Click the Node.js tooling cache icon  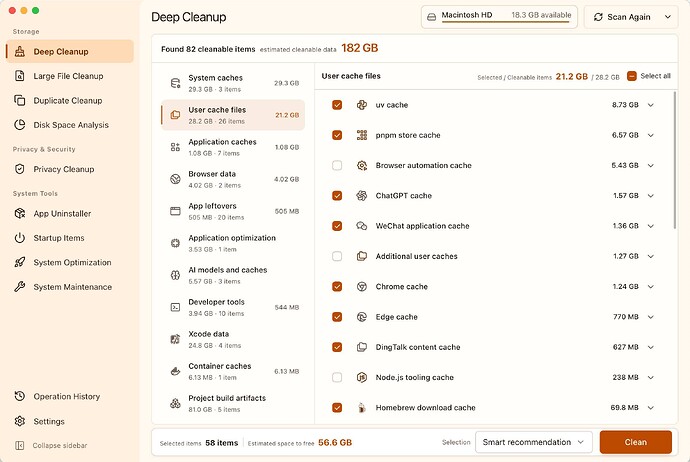coord(362,377)
